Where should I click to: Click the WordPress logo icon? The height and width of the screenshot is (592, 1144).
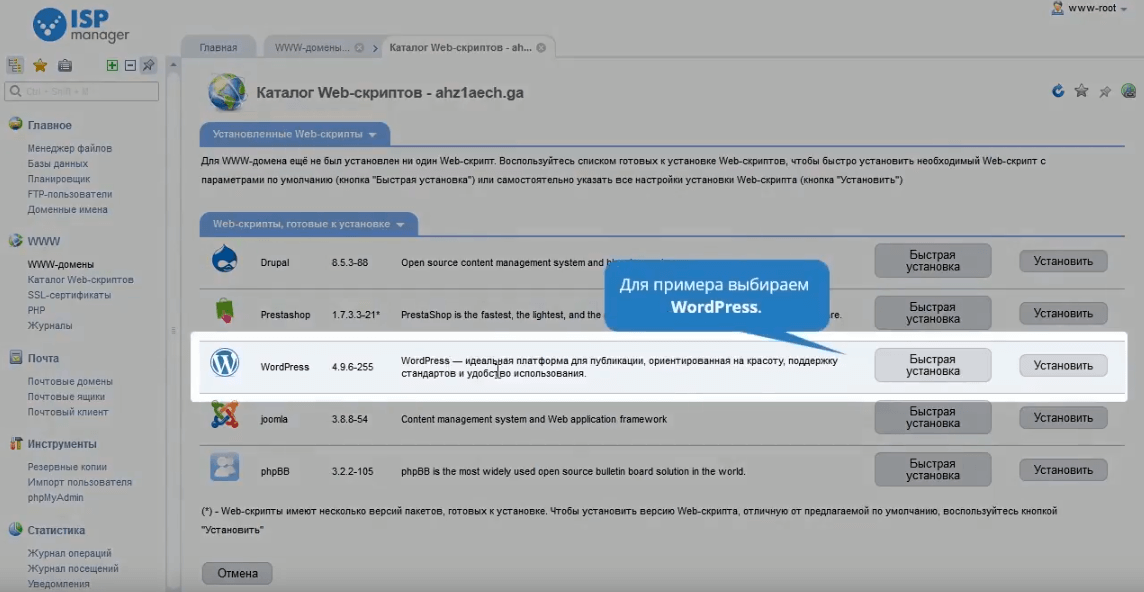(225, 363)
